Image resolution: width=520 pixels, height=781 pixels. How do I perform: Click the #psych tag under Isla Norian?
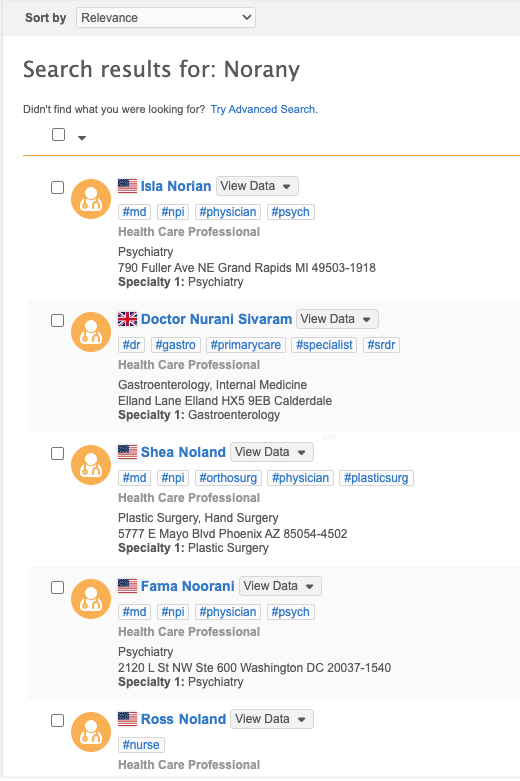tap(291, 212)
